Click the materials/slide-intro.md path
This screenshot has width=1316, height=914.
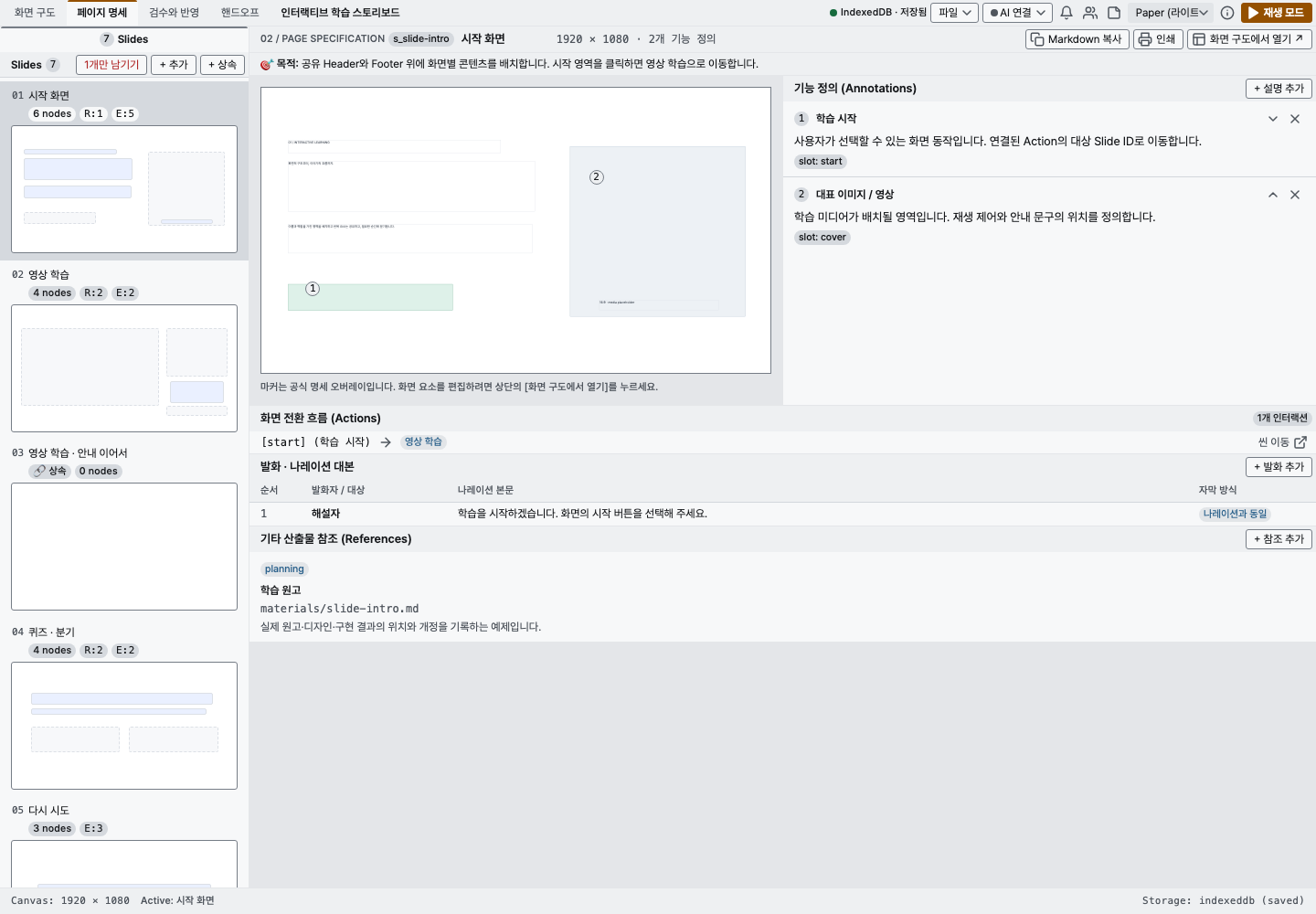[339, 609]
